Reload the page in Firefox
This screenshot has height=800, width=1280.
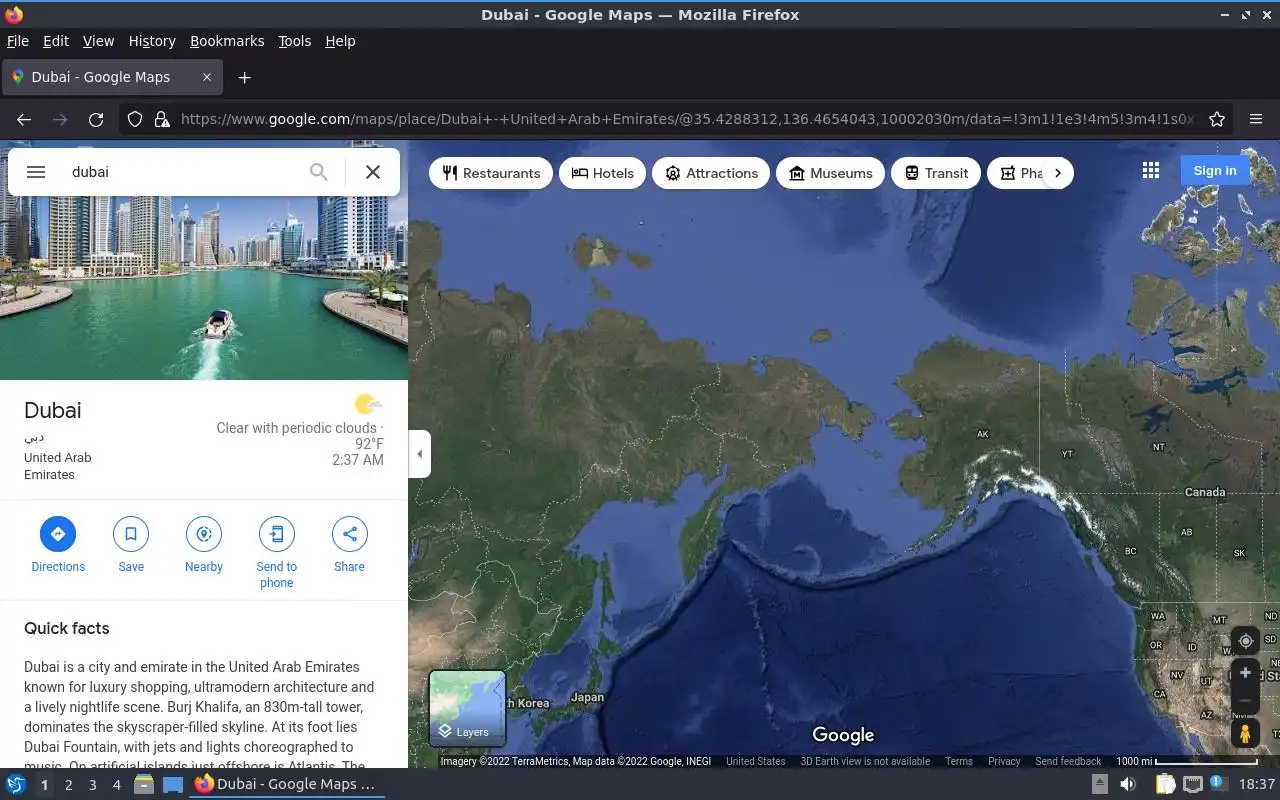[x=96, y=119]
